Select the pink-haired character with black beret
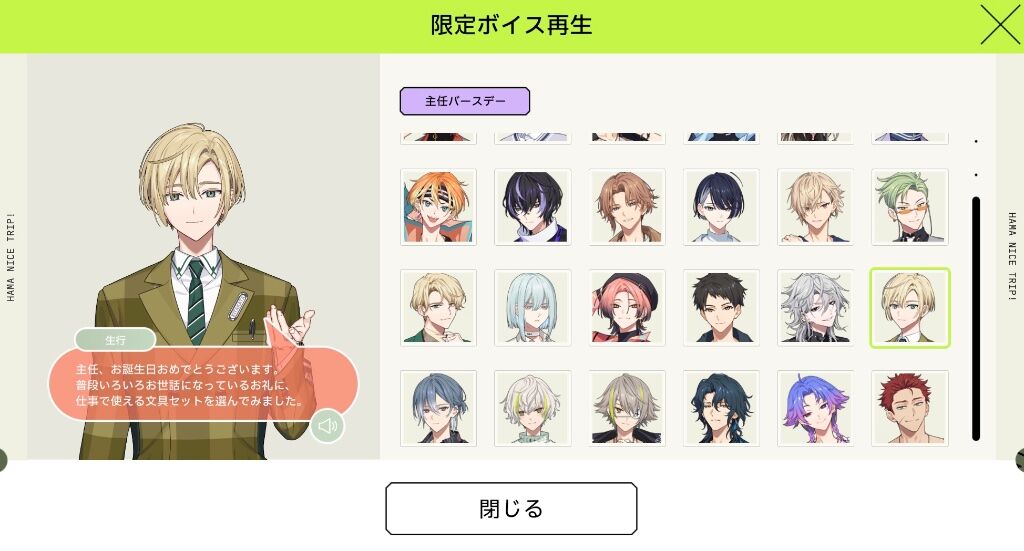 pyautogui.click(x=627, y=307)
